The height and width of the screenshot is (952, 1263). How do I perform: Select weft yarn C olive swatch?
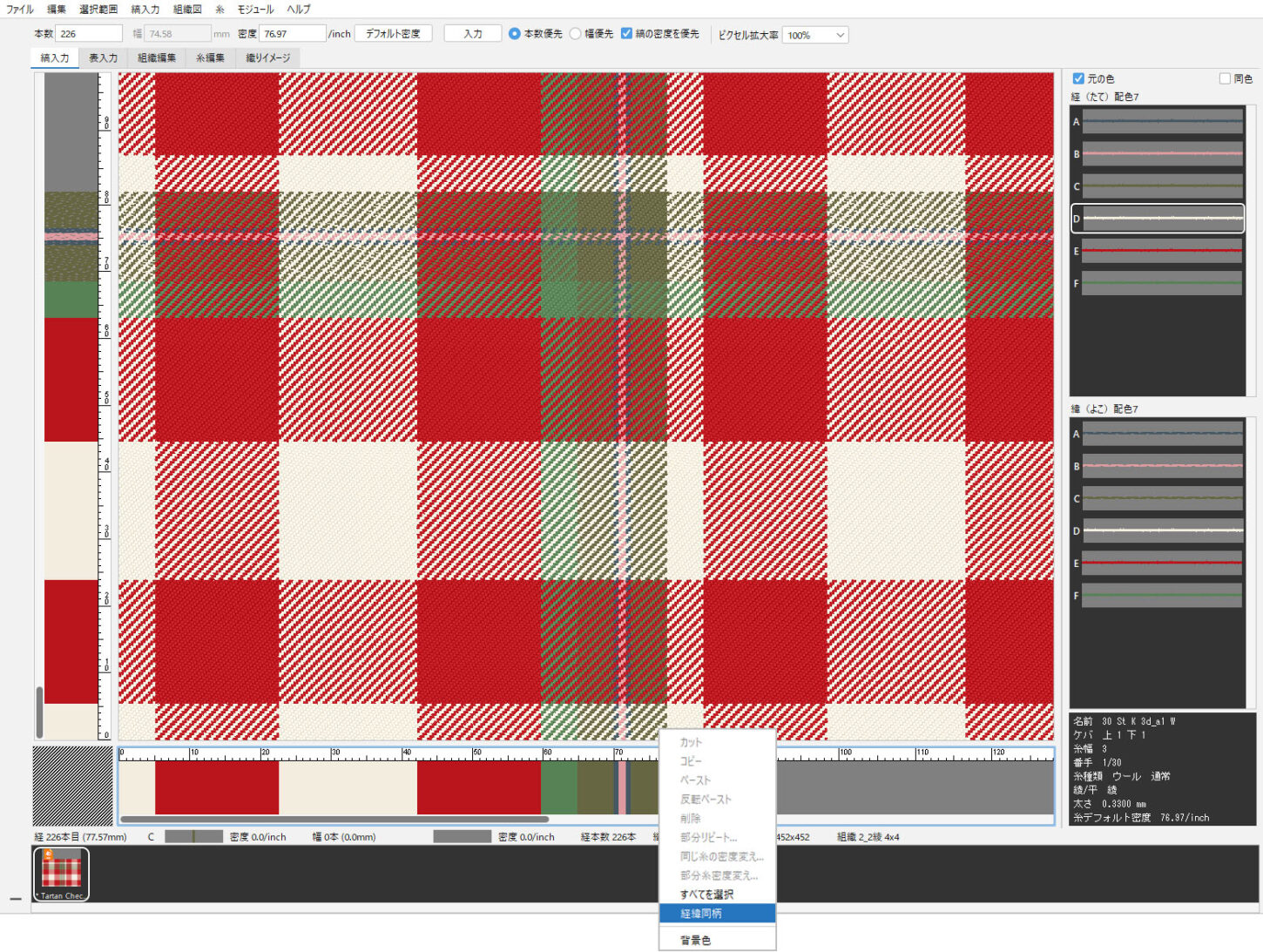(x=1162, y=499)
